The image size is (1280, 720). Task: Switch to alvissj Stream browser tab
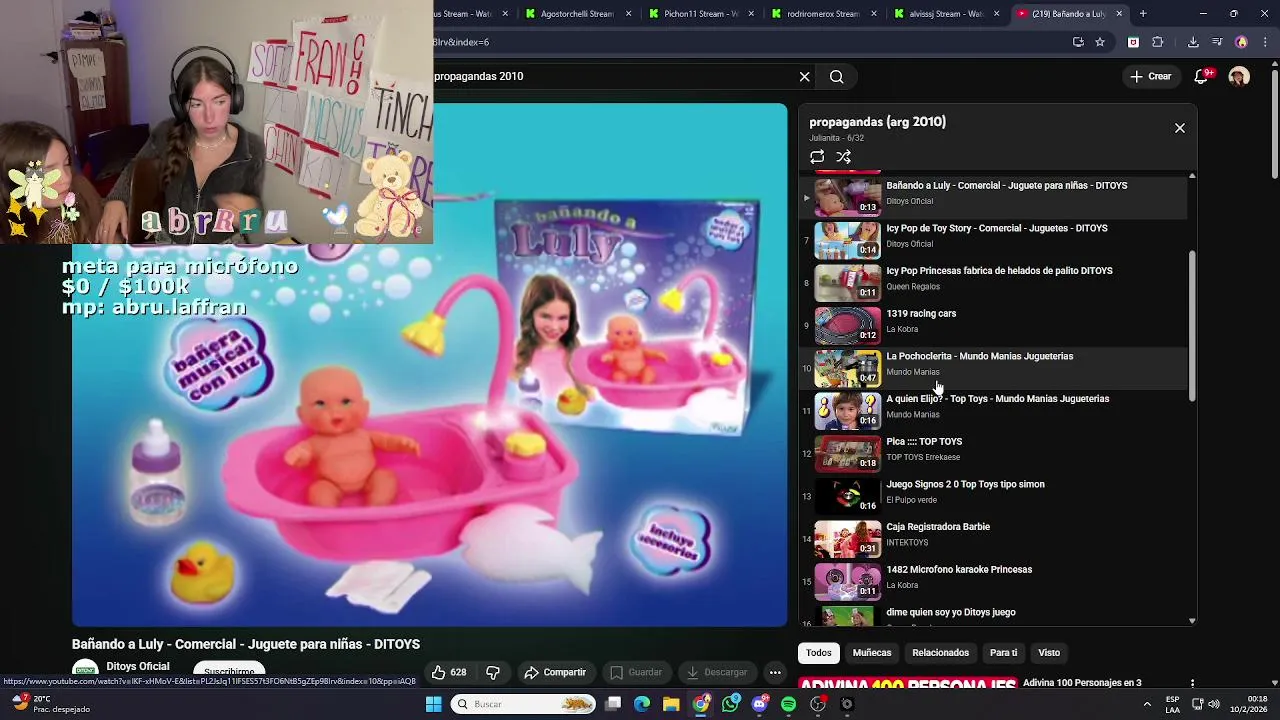click(x=946, y=14)
